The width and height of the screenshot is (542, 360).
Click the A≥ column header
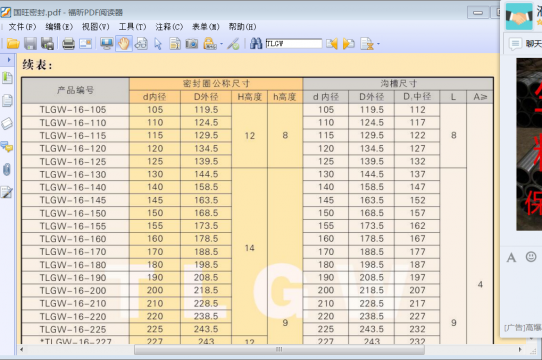[x=480, y=97]
